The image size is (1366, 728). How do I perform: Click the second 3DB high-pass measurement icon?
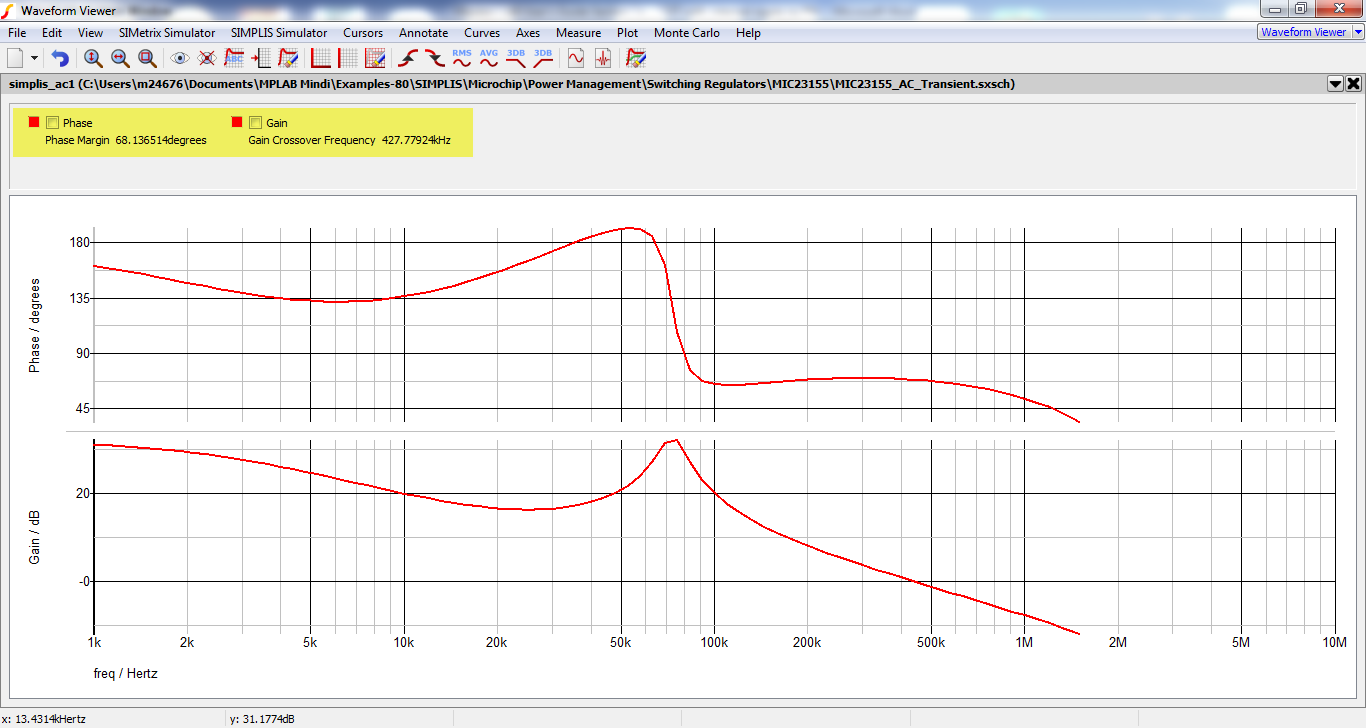pos(543,58)
